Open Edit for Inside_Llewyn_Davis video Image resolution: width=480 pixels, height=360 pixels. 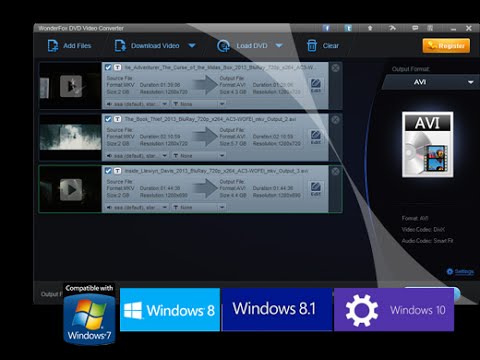[316, 189]
